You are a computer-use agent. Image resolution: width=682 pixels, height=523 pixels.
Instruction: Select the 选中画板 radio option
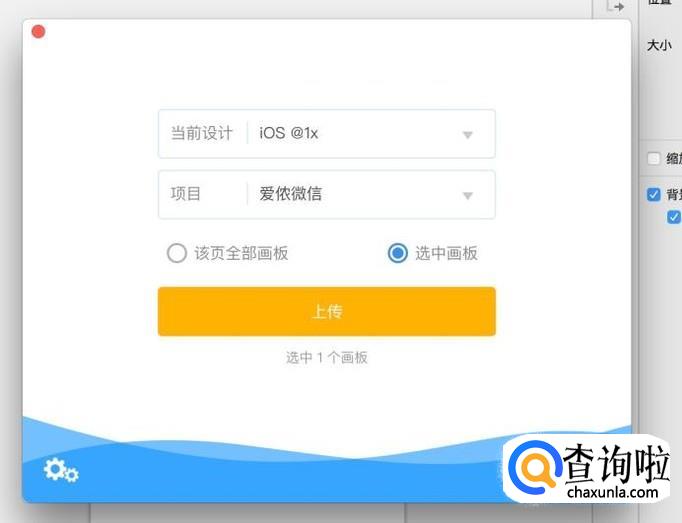[398, 253]
